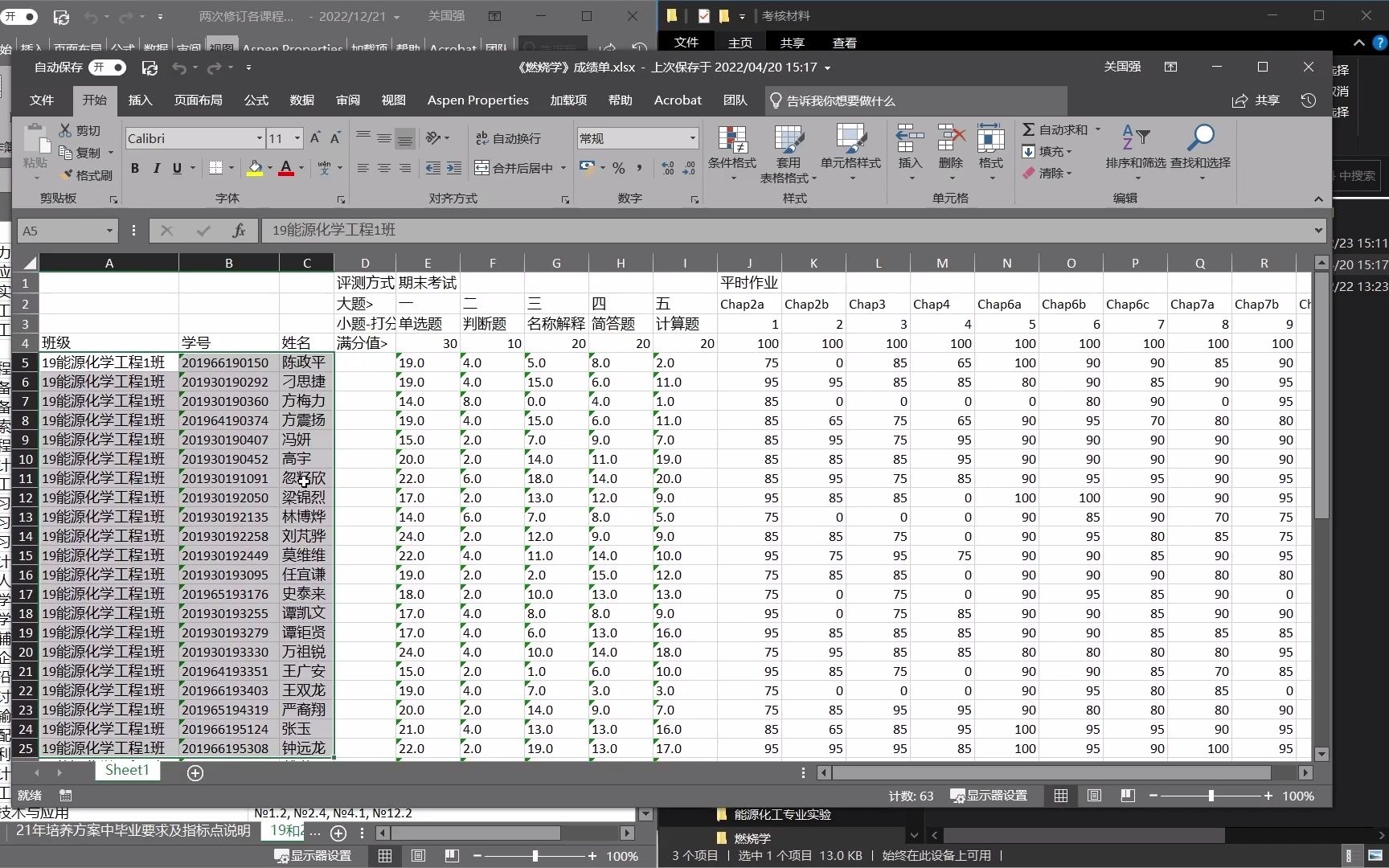Click the zoom slider handle in the status bar
Screen dimensions: 1389x868
tap(1211, 796)
